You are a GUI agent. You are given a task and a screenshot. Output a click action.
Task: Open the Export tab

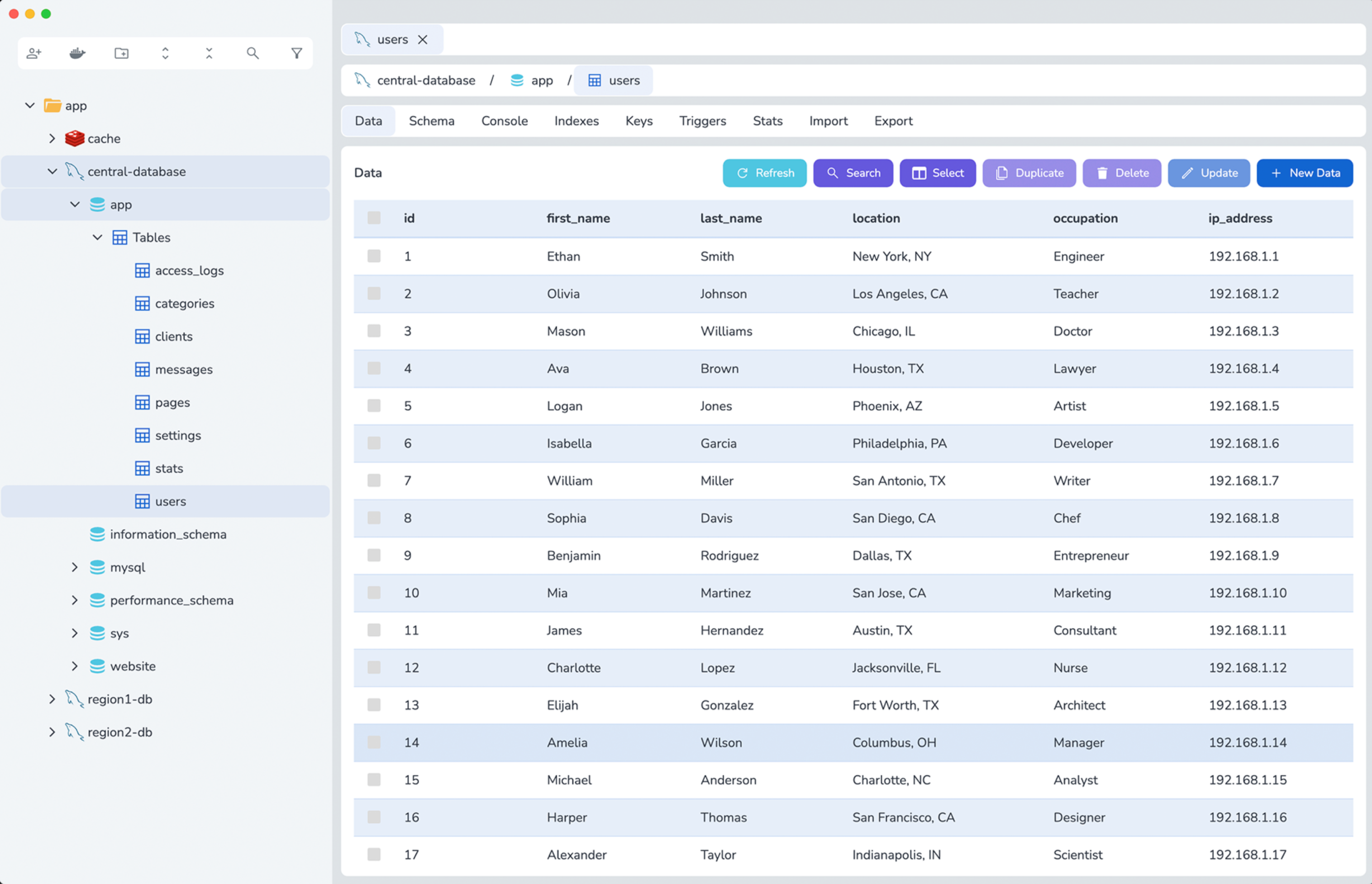(x=893, y=121)
